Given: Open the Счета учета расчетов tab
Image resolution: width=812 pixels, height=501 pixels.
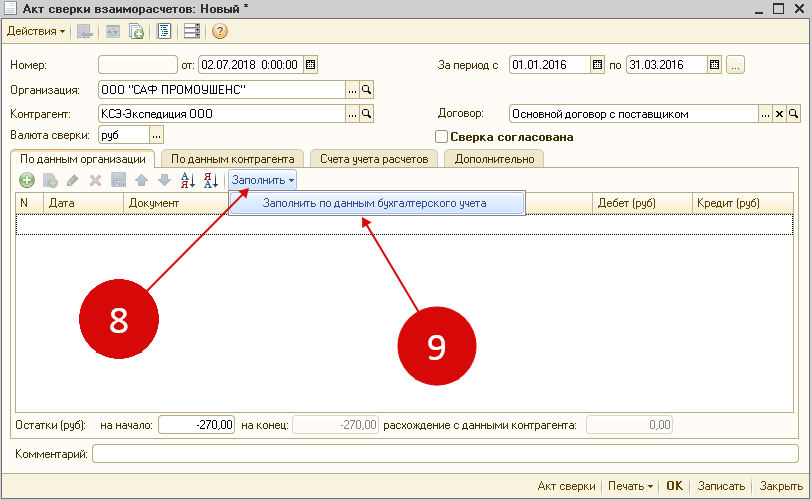Looking at the screenshot, I should (x=374, y=158).
